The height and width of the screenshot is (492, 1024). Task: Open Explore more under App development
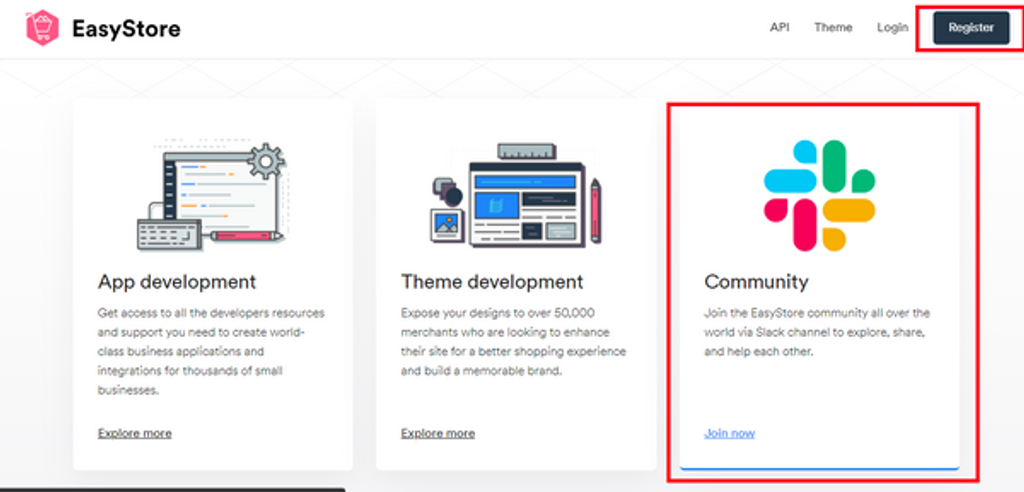[x=135, y=433]
